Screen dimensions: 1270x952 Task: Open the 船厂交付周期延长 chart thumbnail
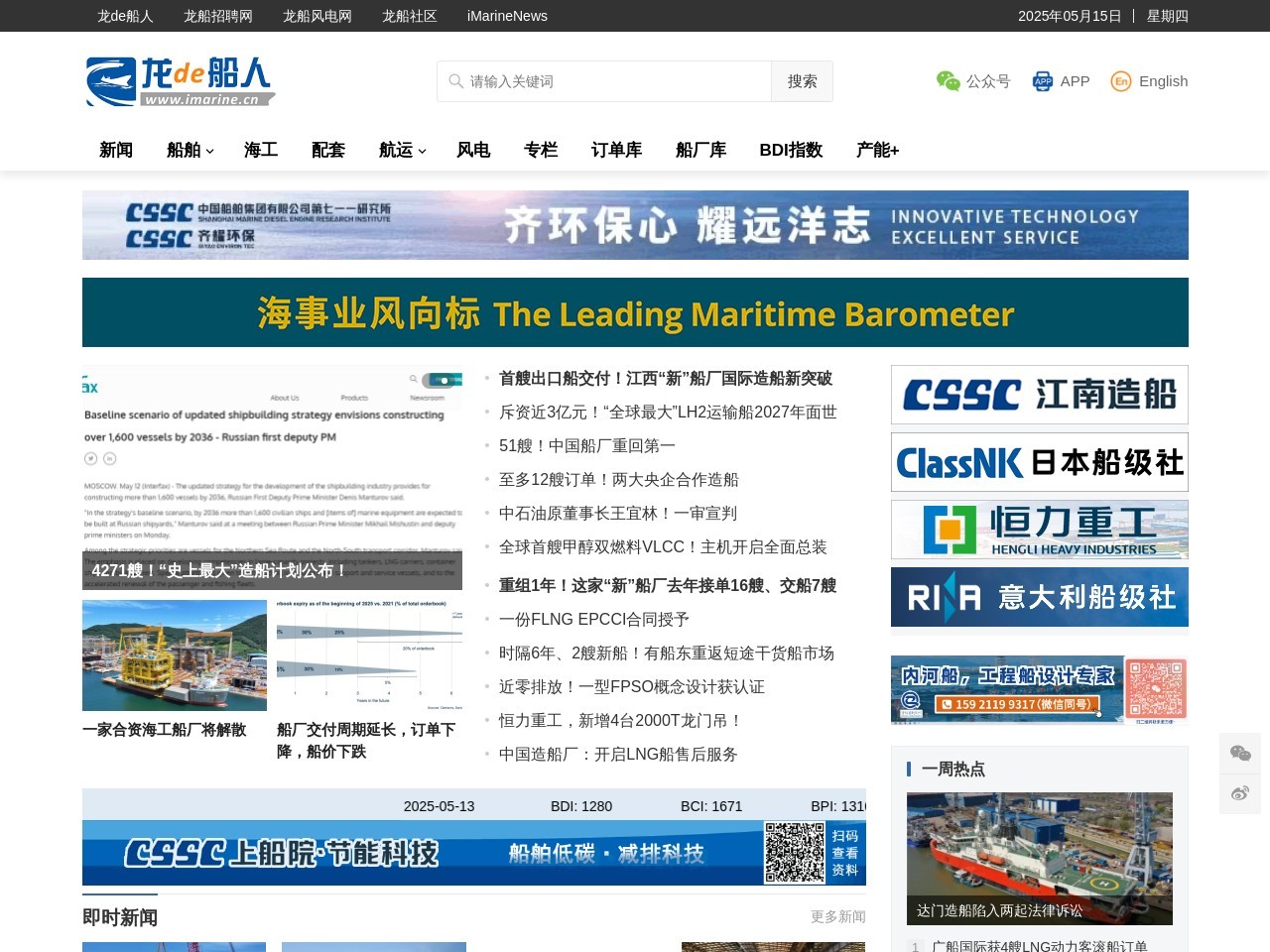[369, 655]
